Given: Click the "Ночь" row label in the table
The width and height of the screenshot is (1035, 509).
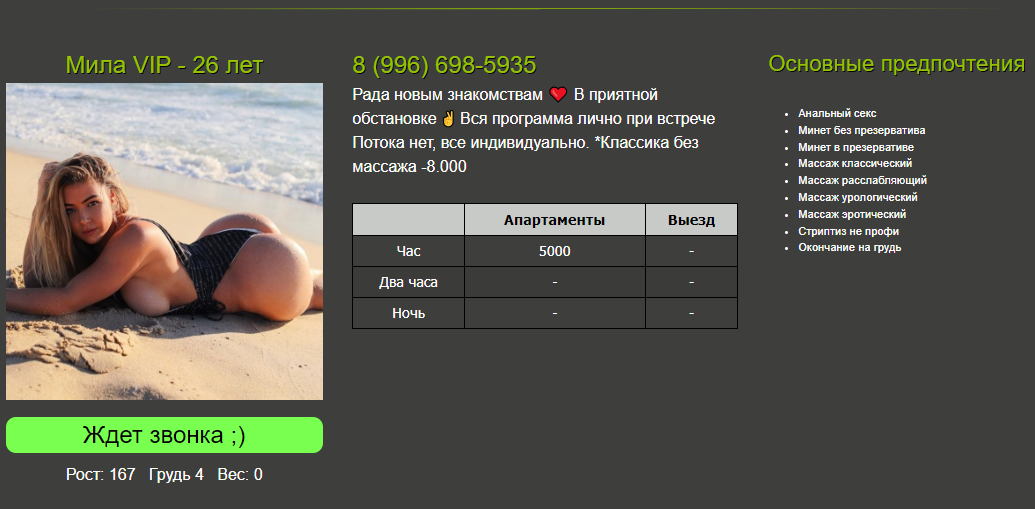Looking at the screenshot, I should click(409, 313).
